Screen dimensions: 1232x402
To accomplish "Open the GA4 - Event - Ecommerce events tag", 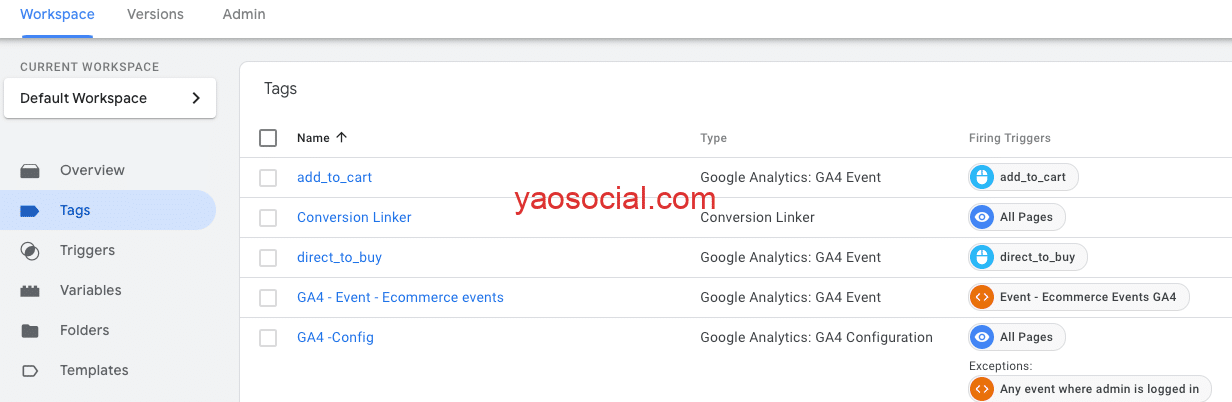I will tap(400, 297).
